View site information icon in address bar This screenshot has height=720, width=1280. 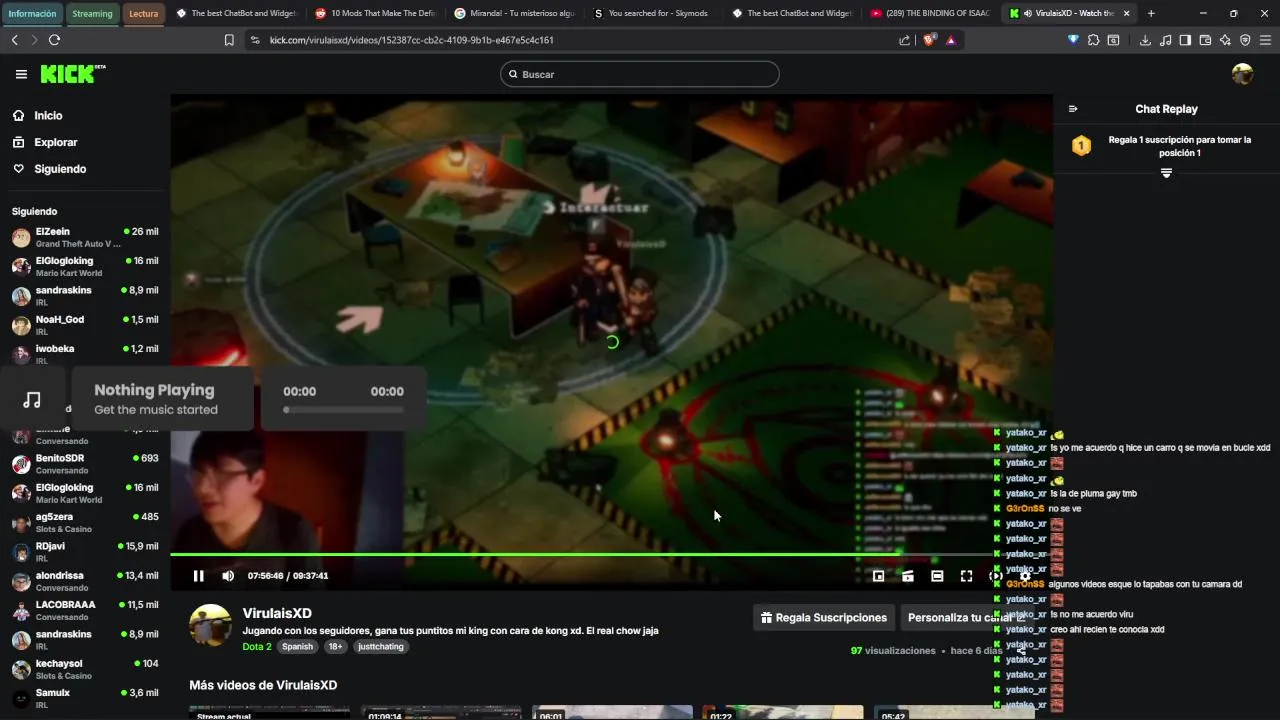(255, 40)
